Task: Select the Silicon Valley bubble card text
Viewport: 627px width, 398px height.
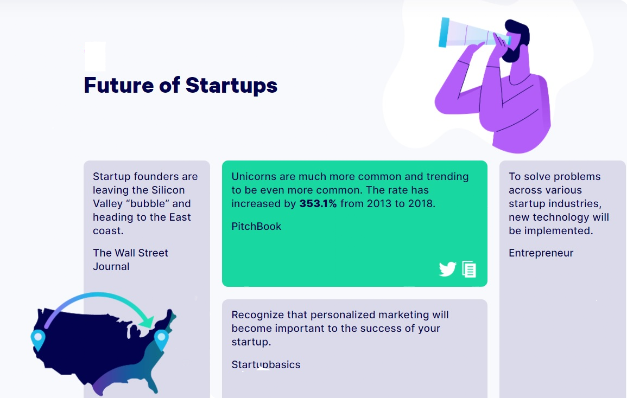Action: click(x=145, y=203)
